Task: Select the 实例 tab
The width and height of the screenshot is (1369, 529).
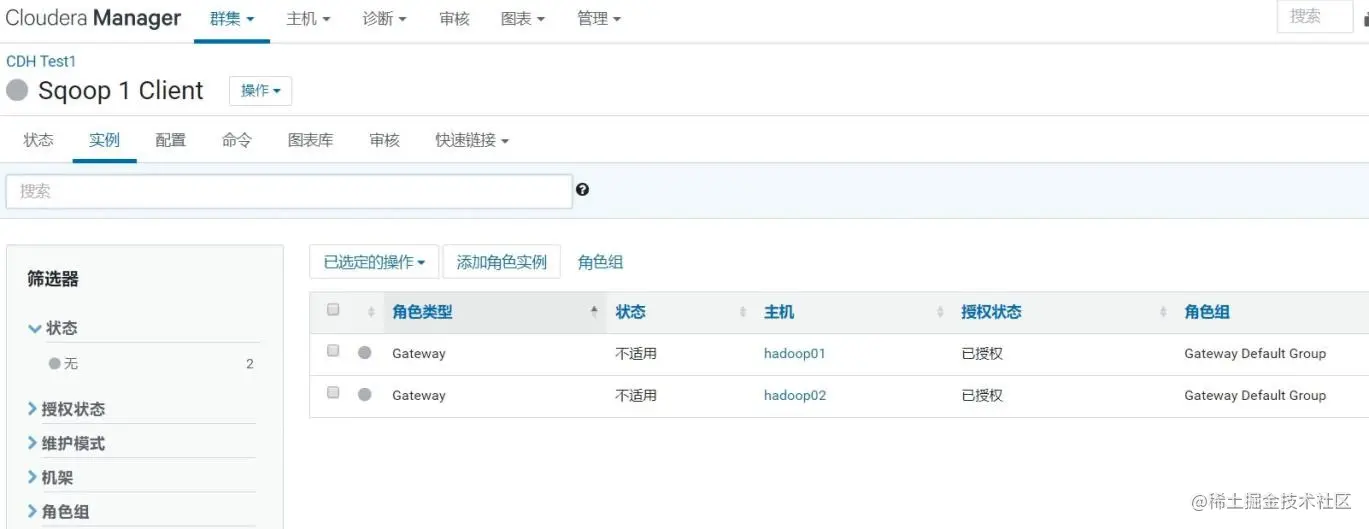Action: [104, 140]
